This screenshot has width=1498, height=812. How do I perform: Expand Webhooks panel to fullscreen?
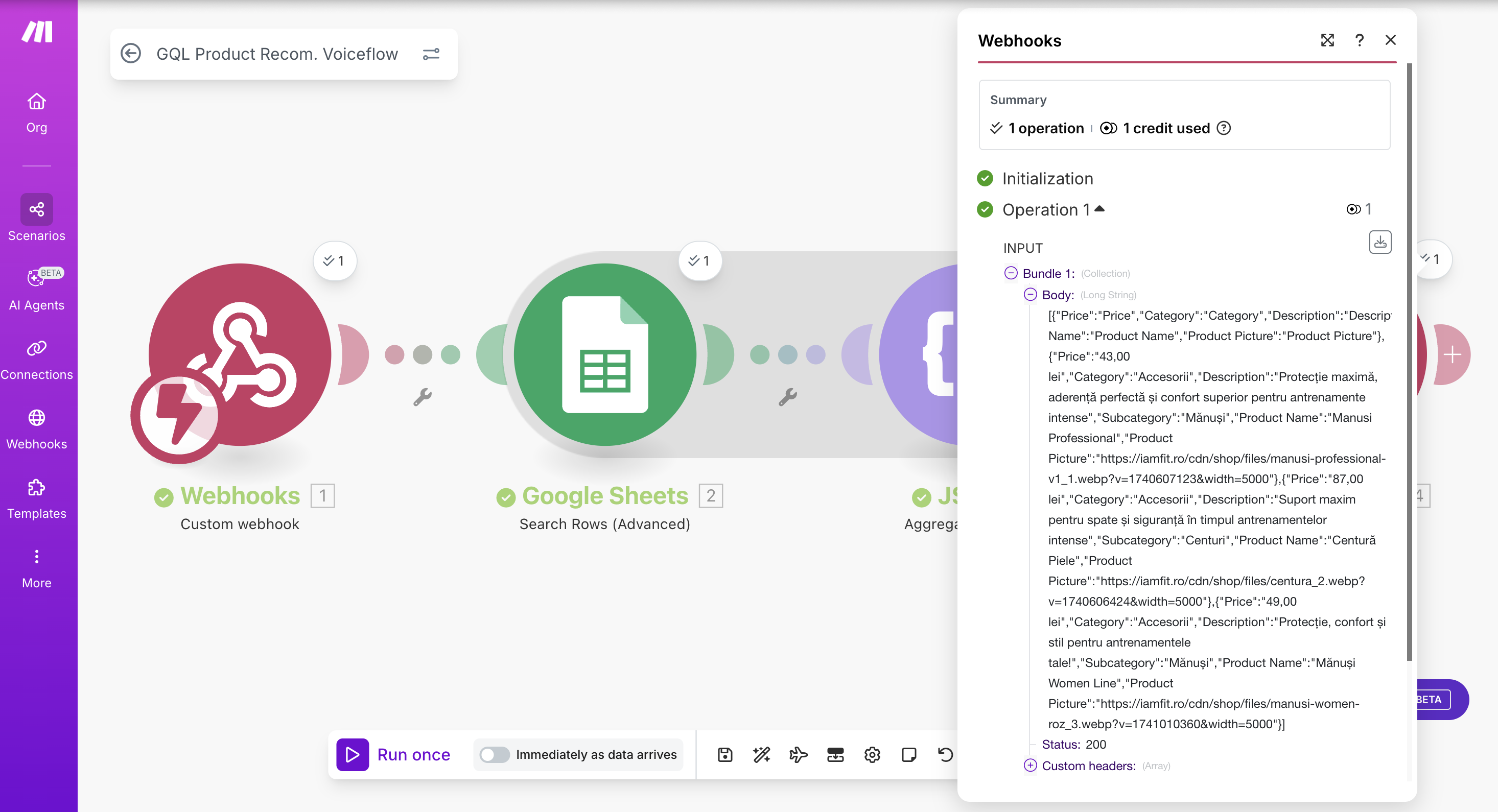point(1327,40)
